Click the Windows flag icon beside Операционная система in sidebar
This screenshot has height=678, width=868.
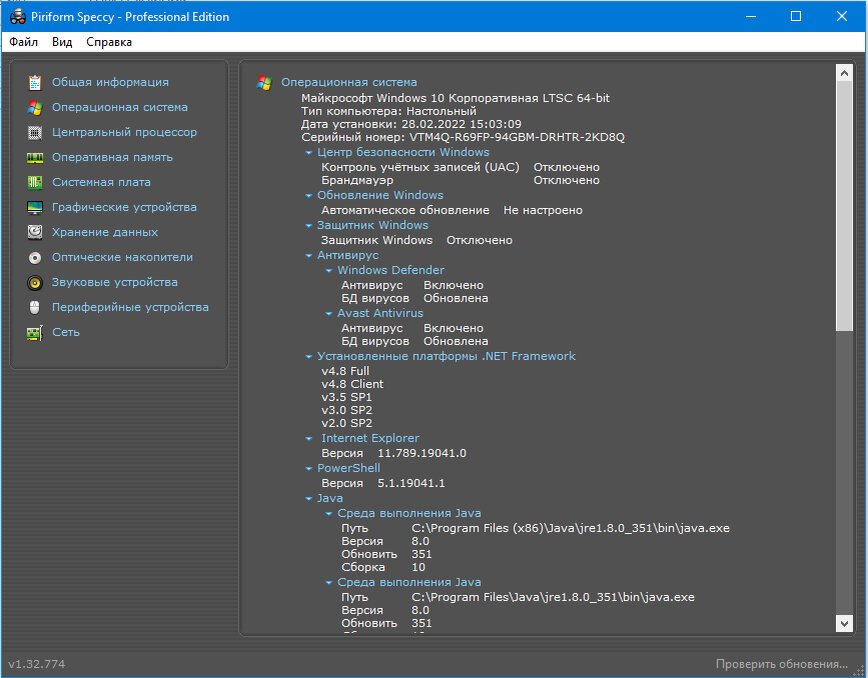tap(35, 107)
